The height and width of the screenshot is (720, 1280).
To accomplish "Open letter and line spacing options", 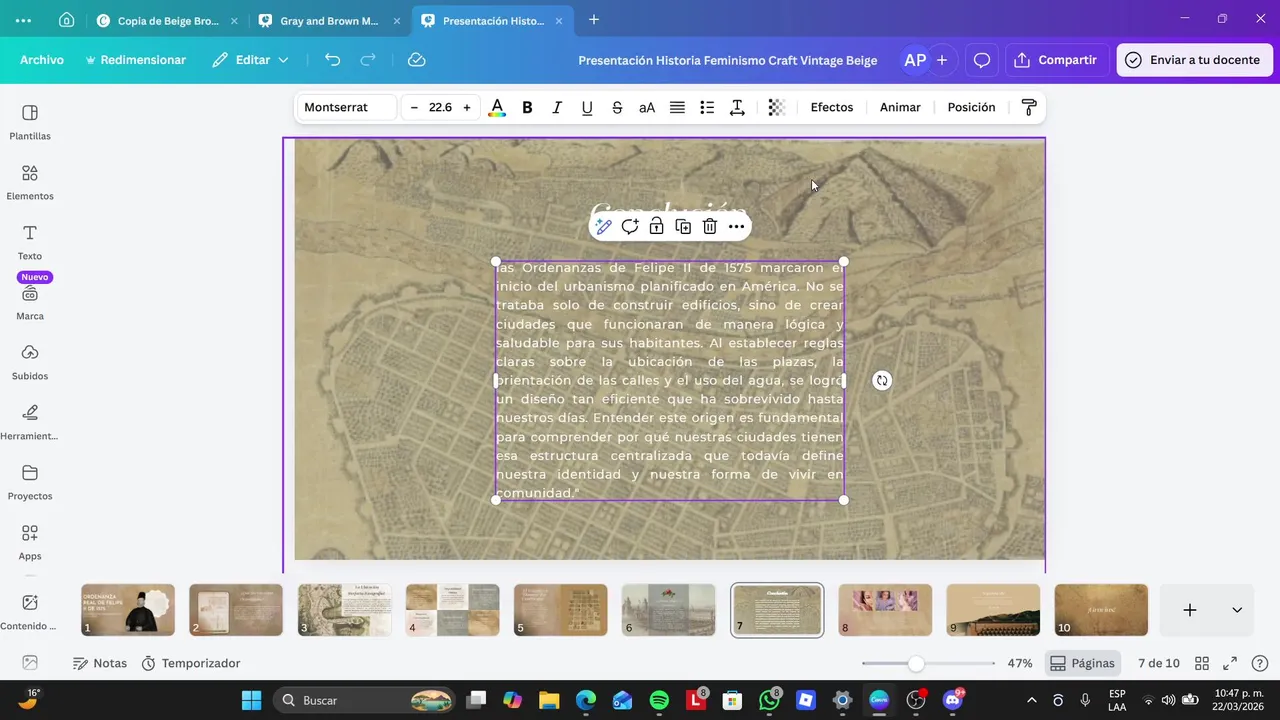I will (x=737, y=107).
